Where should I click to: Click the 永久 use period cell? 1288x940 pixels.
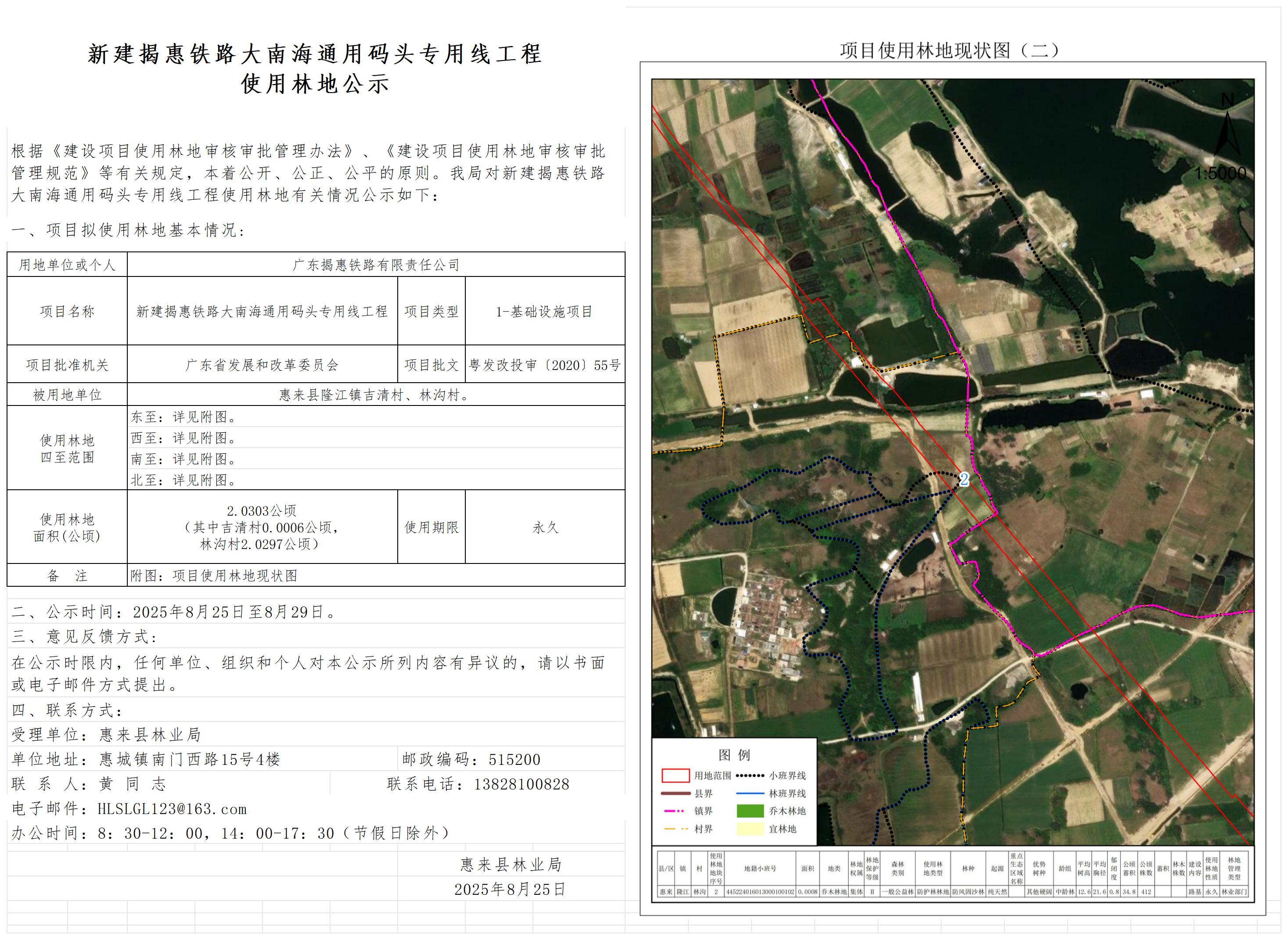(545, 527)
